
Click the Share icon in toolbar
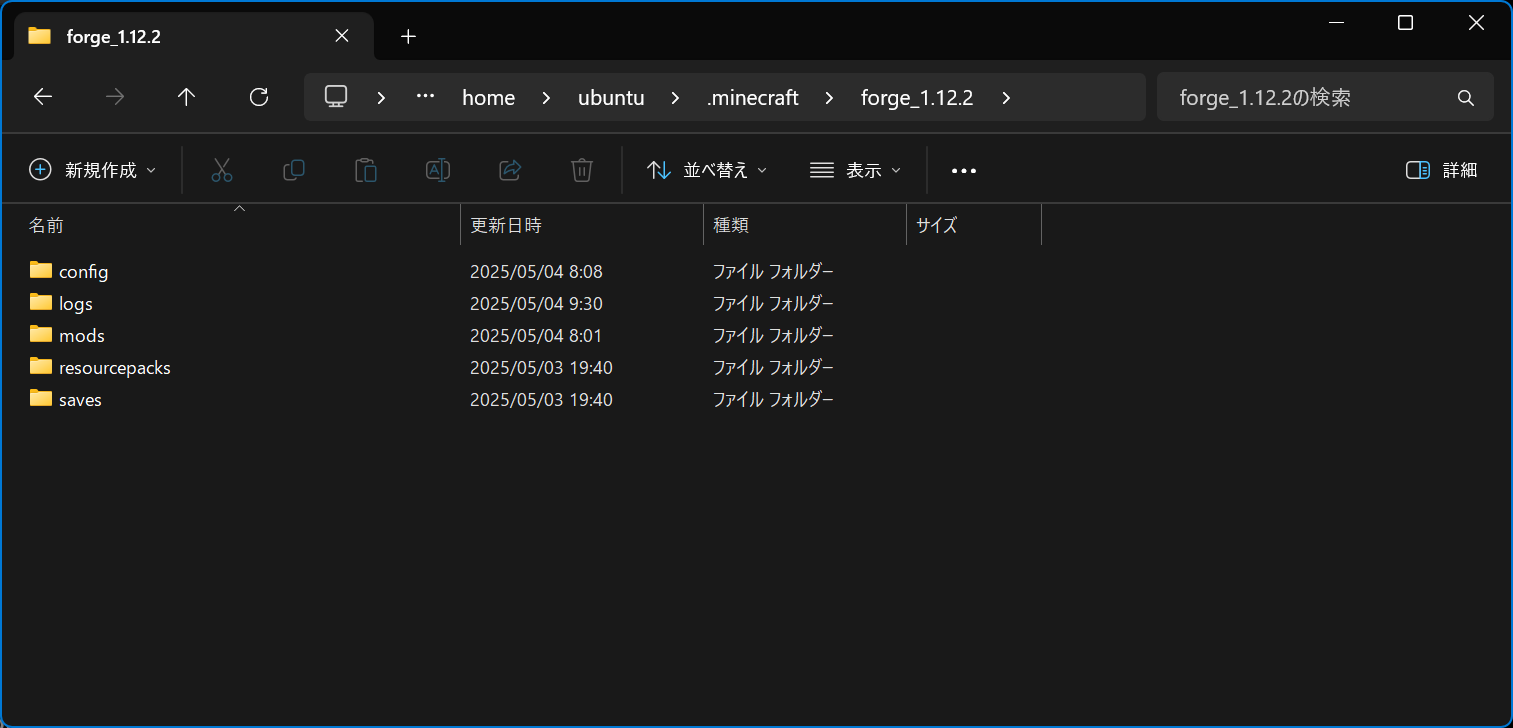click(x=510, y=170)
